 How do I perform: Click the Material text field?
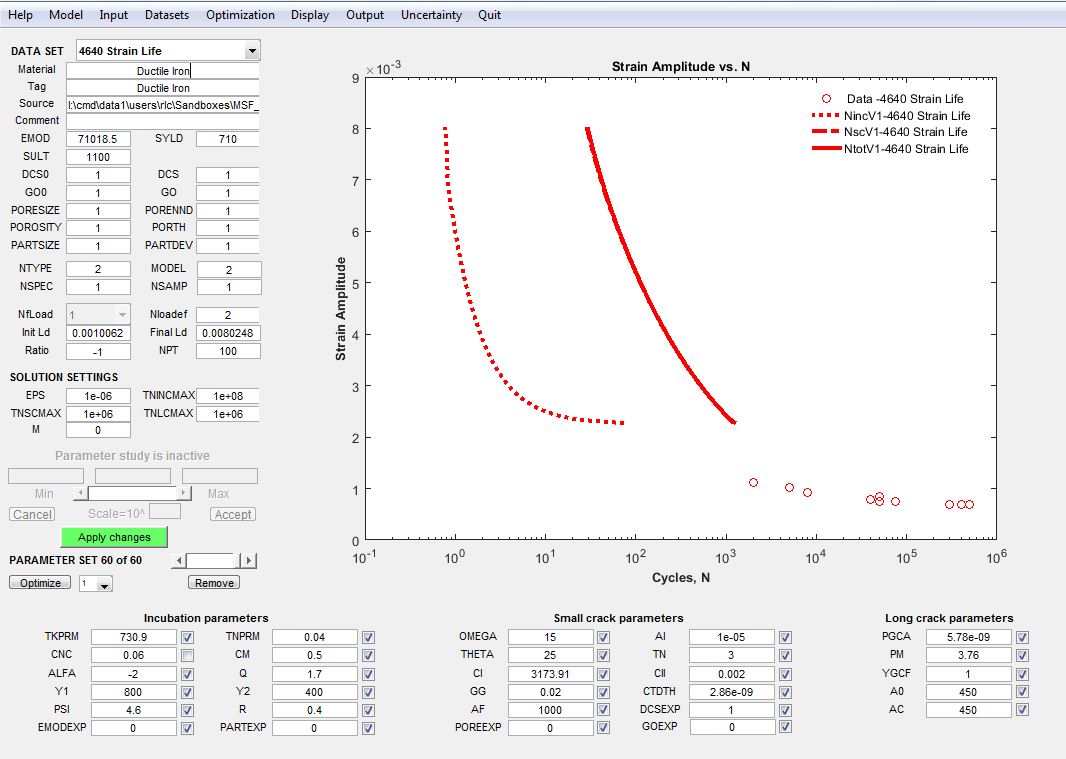tap(163, 71)
